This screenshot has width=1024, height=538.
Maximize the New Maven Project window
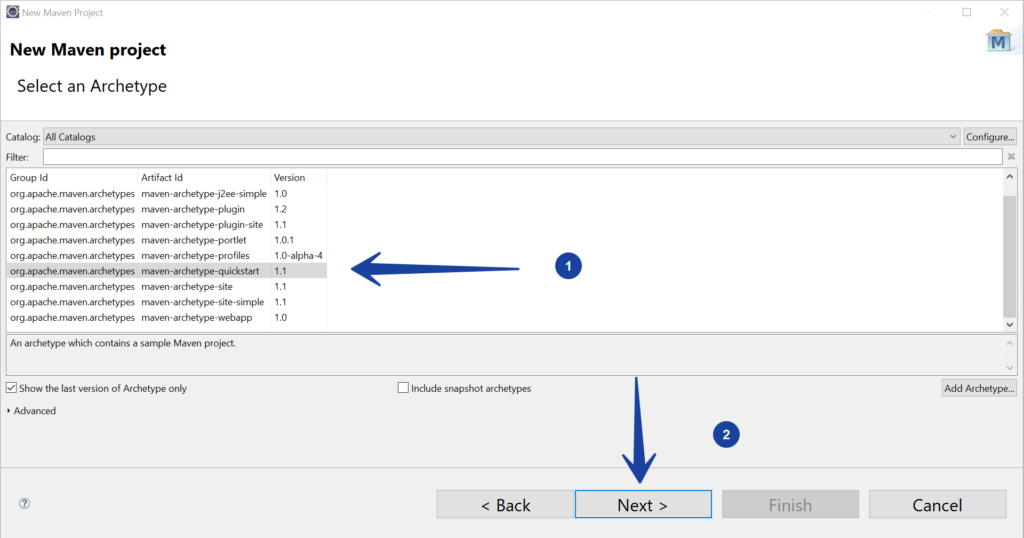tap(967, 12)
